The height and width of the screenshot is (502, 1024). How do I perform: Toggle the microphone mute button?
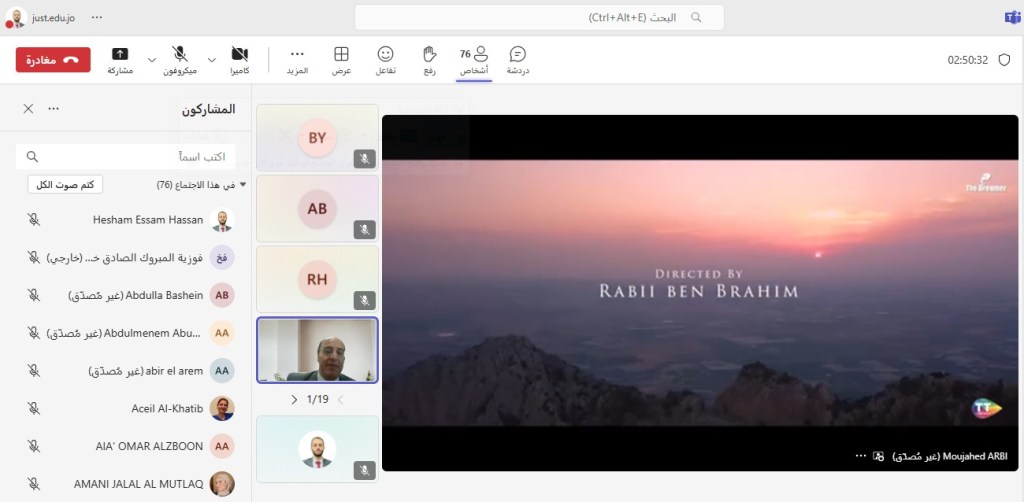coord(180,59)
